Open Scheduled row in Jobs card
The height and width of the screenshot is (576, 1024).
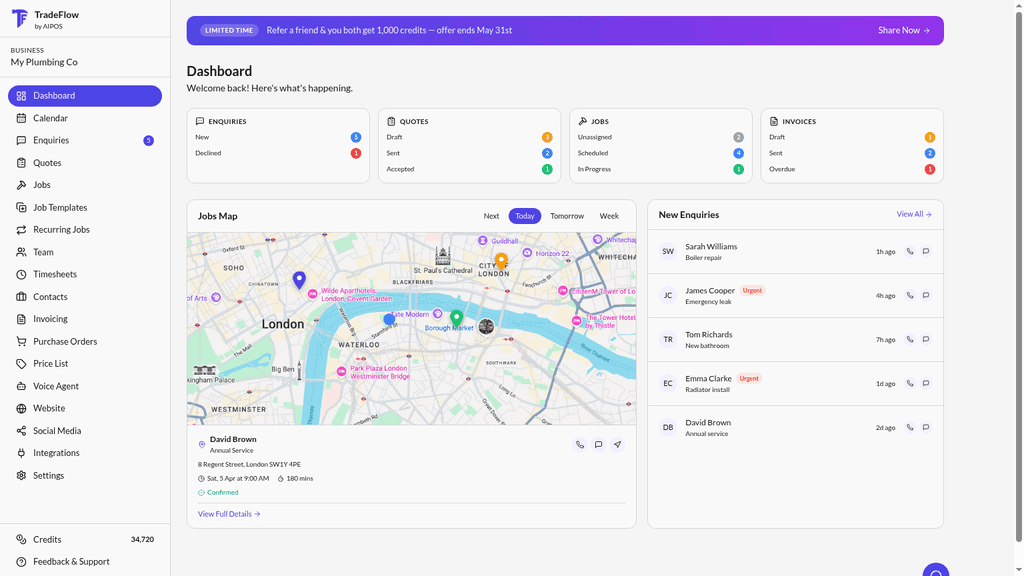(x=660, y=153)
